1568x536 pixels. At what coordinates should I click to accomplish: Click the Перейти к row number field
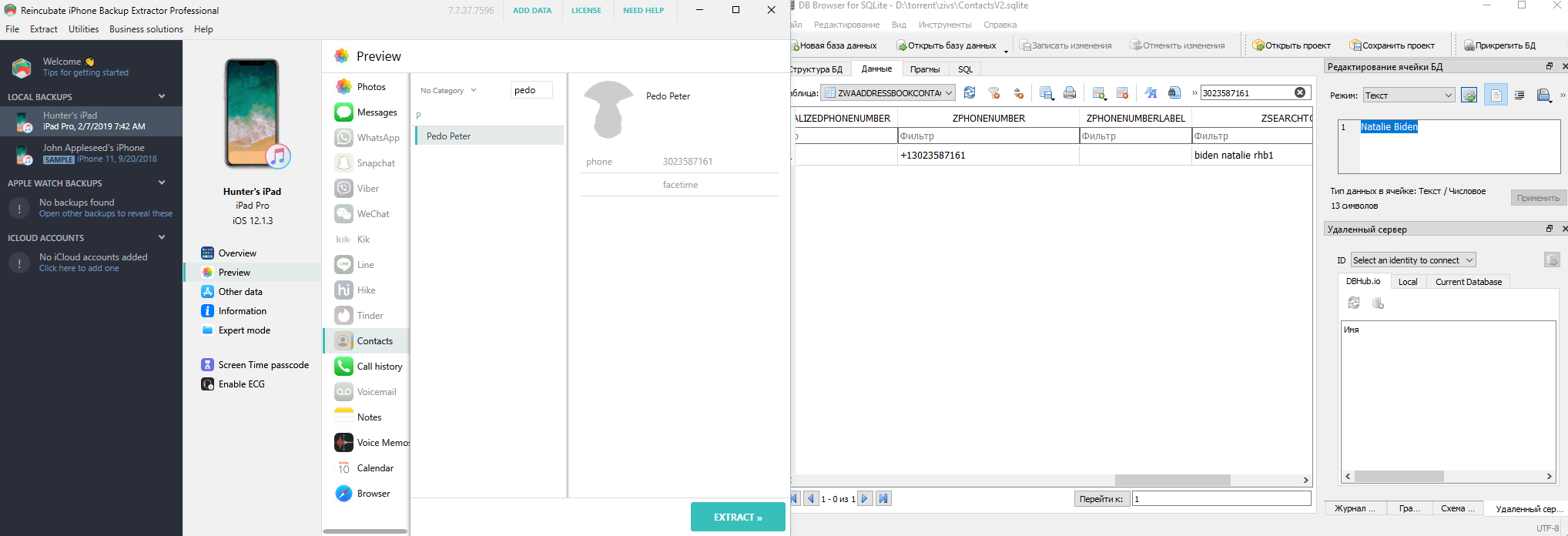click(1221, 499)
